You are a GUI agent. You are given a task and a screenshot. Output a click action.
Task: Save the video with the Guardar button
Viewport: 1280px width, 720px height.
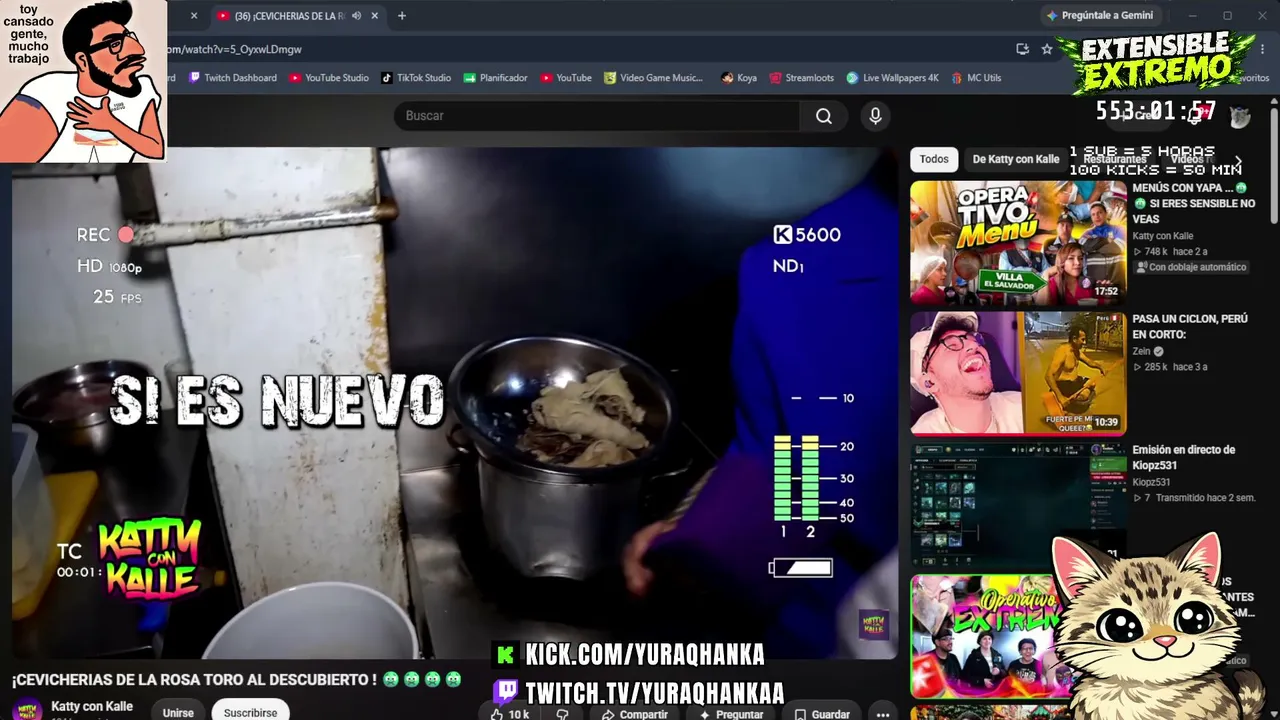(821, 714)
